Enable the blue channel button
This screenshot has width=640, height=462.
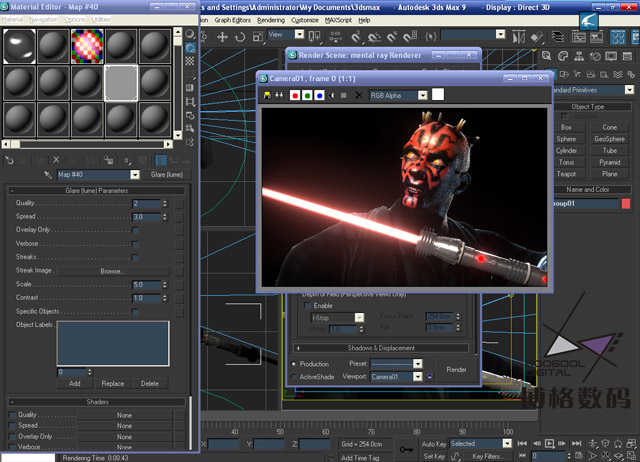click(319, 95)
